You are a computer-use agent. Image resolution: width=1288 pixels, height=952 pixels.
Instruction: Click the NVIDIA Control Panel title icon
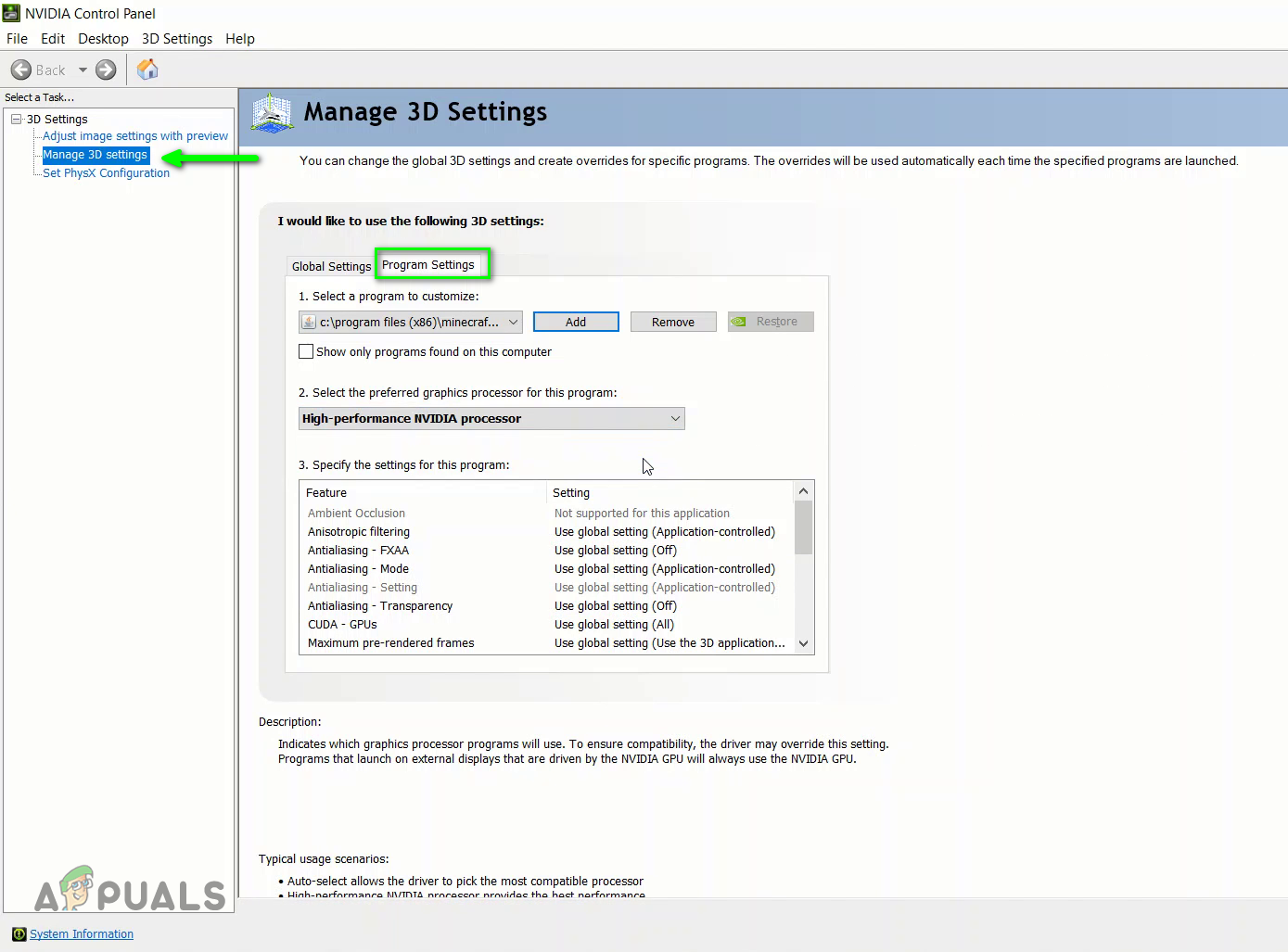(x=11, y=13)
